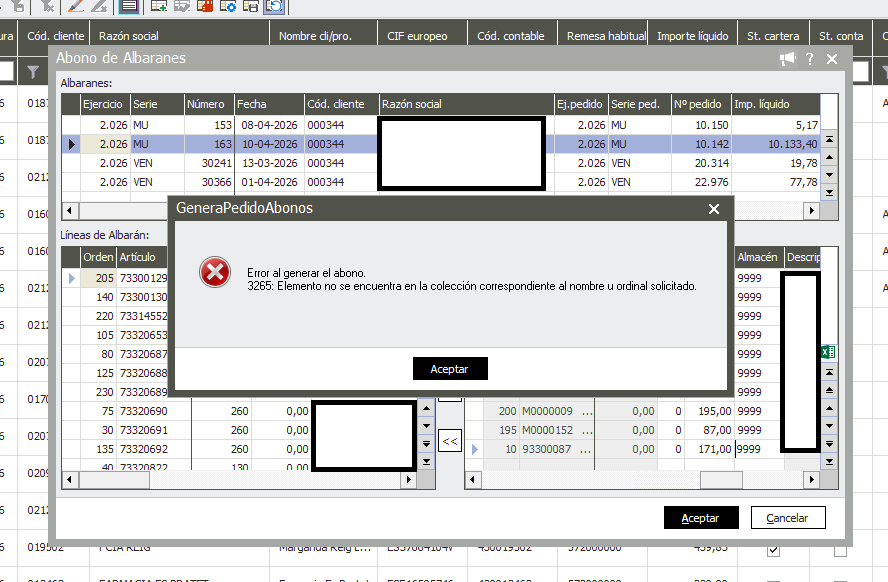This screenshot has width=888, height=582.
Task: Click the megaphone icon in Abono de Albaranes title bar
Action: [x=788, y=59]
